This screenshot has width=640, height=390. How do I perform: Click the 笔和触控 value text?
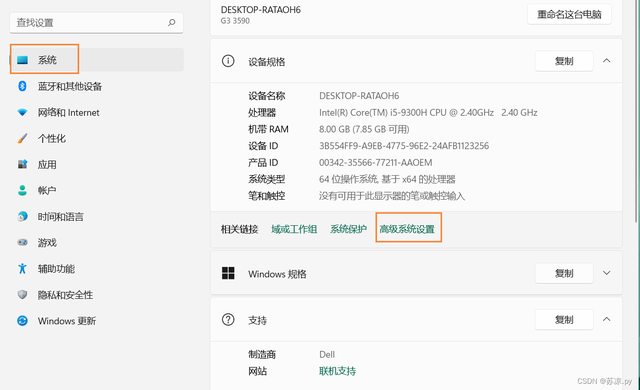point(392,196)
